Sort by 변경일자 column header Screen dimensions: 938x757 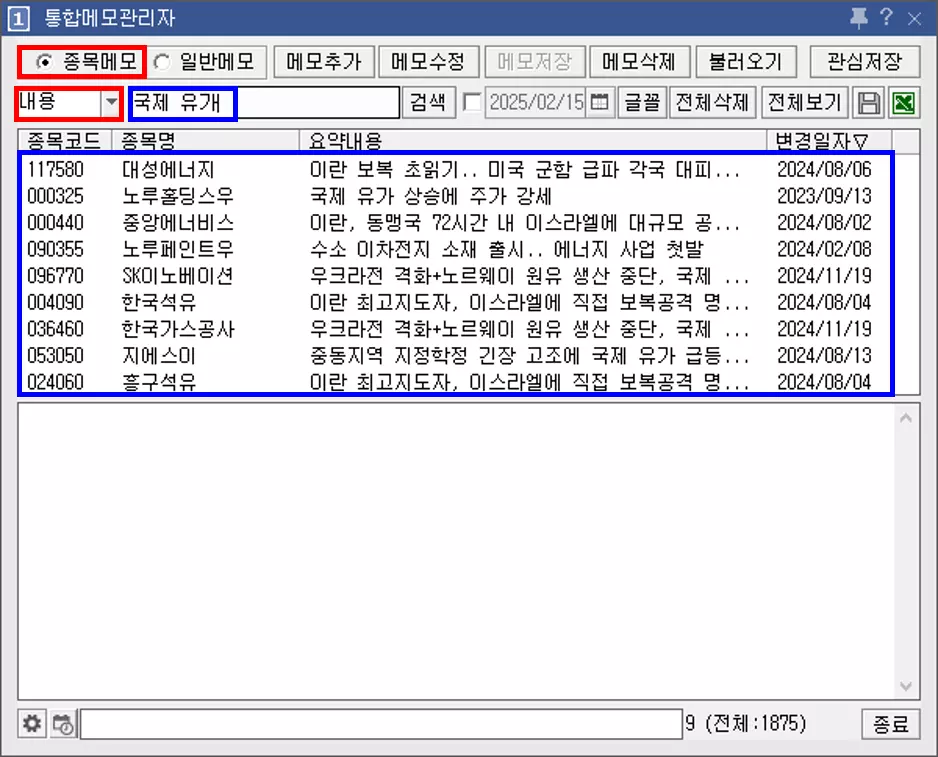click(x=828, y=141)
